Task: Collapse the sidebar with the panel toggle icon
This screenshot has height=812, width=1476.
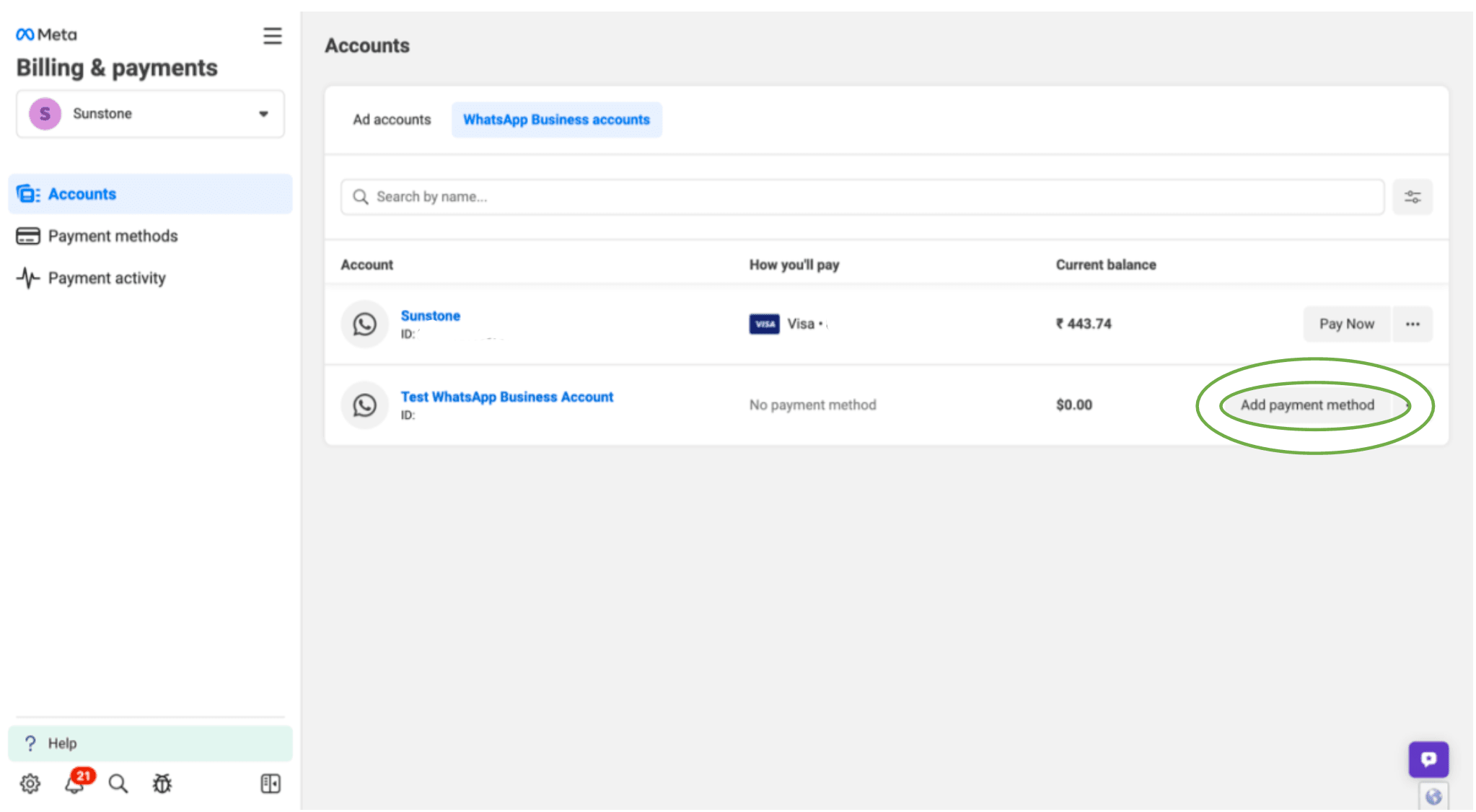Action: [271, 783]
